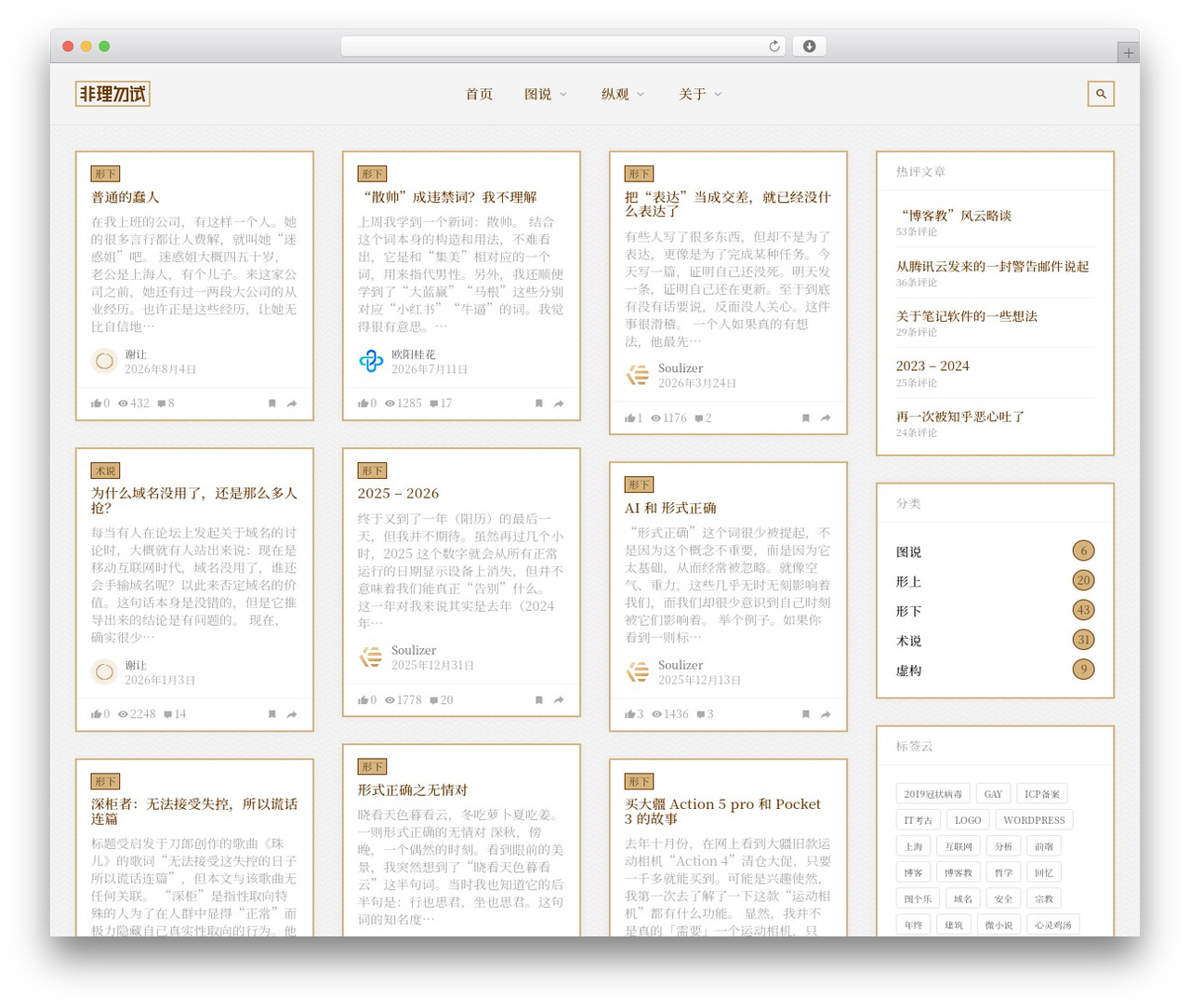This screenshot has width=1190, height=1008.
Task: Bookmark the "散帅"成违禁词 post
Action: 539,404
